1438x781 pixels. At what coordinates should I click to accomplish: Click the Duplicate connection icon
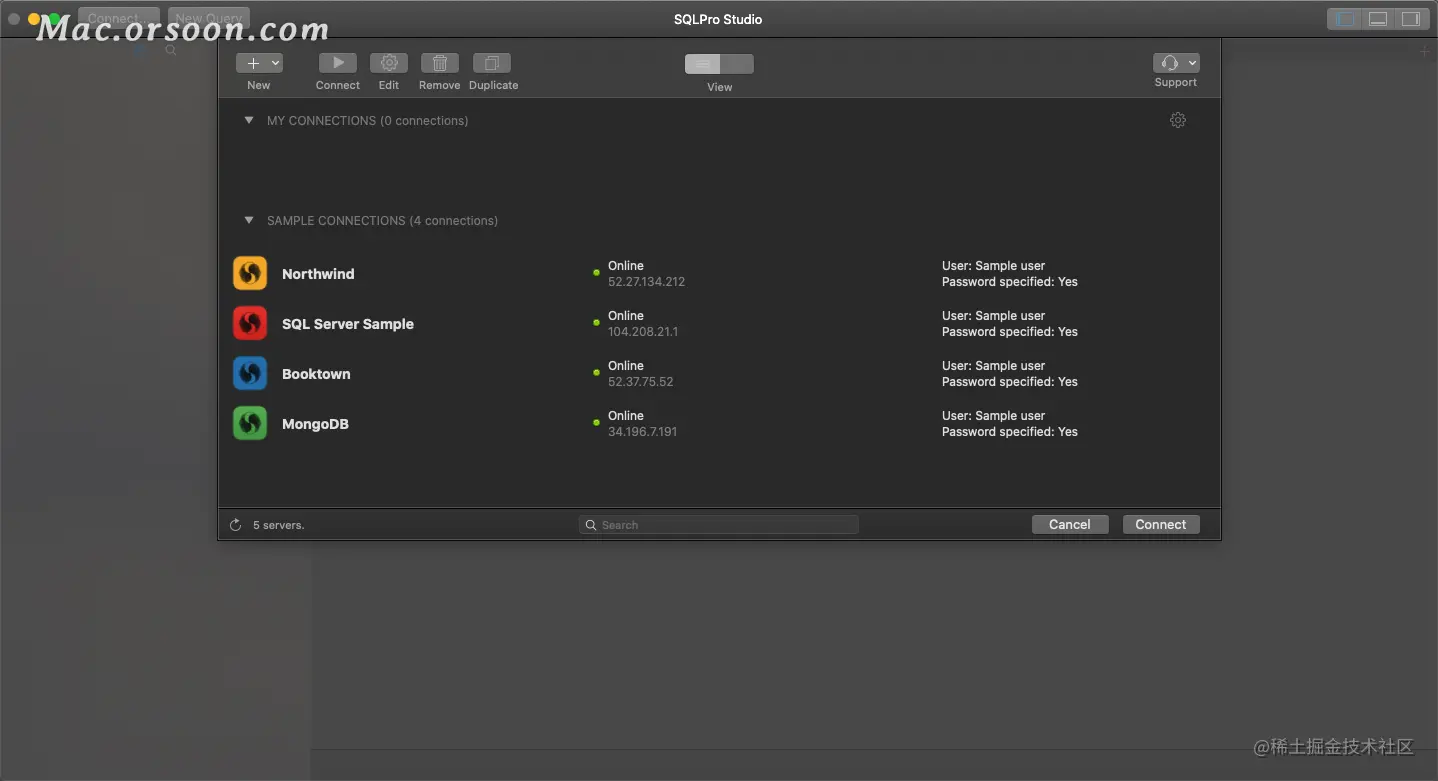492,63
